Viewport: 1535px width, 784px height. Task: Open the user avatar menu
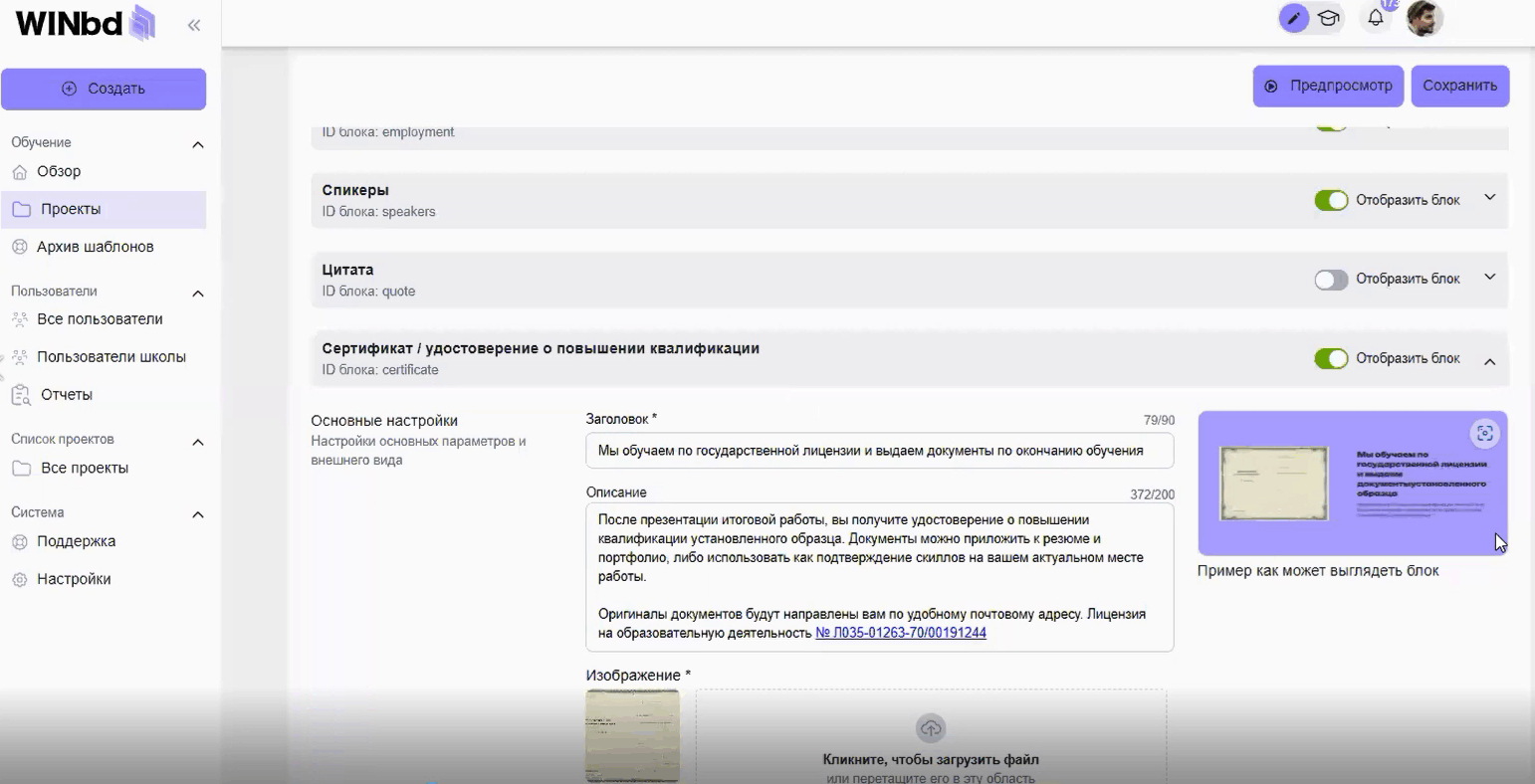1425,18
